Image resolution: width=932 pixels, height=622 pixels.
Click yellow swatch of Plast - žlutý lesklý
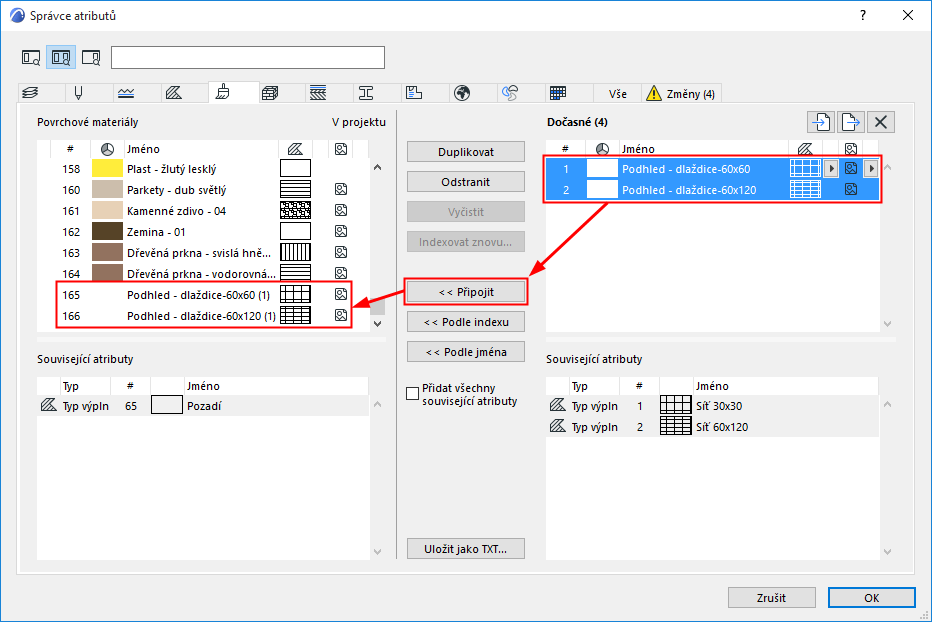pos(107,169)
